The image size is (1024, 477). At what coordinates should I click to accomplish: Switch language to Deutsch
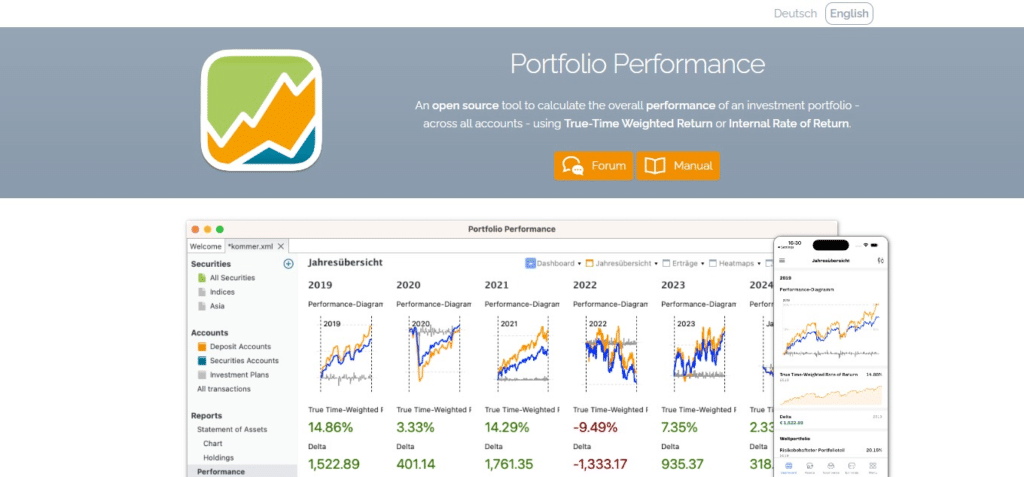click(x=796, y=14)
